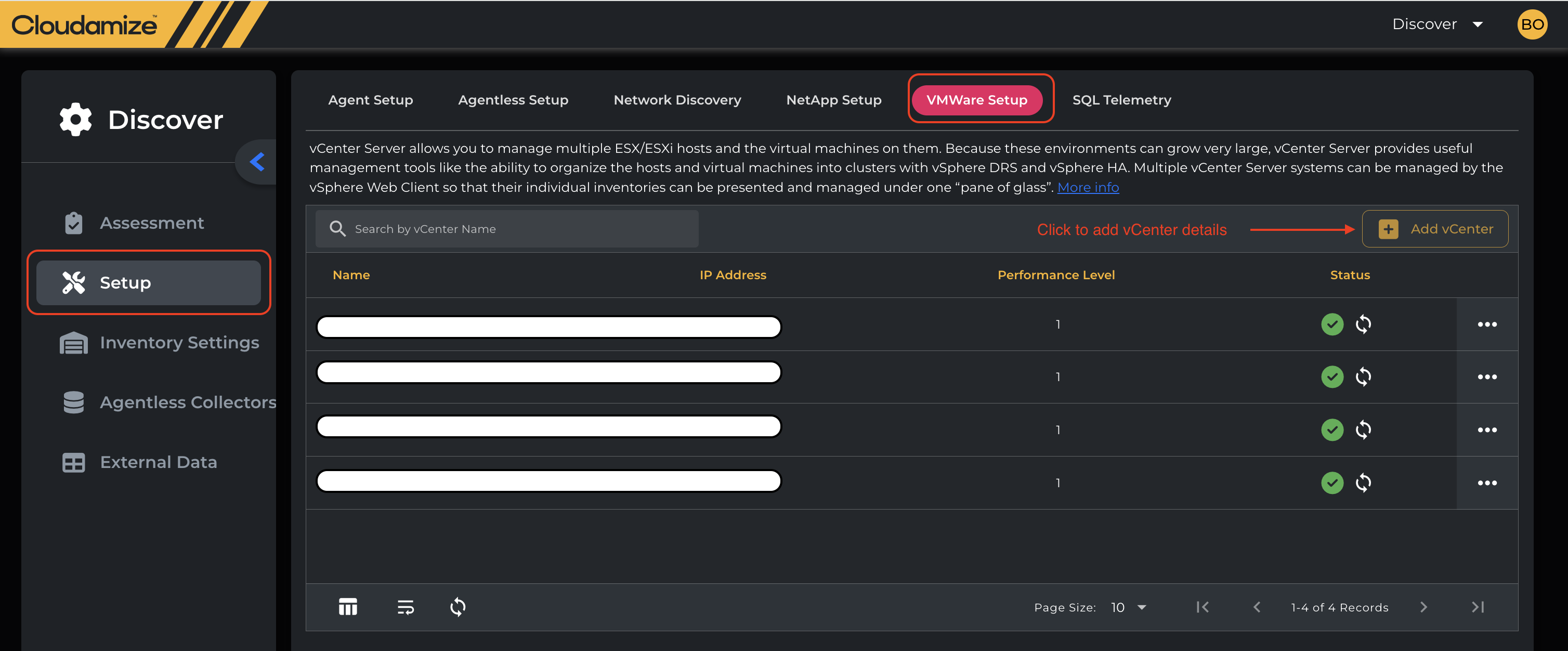1568x651 pixels.
Task: Open three-dot menu for third vCenter row
Action: click(x=1486, y=430)
